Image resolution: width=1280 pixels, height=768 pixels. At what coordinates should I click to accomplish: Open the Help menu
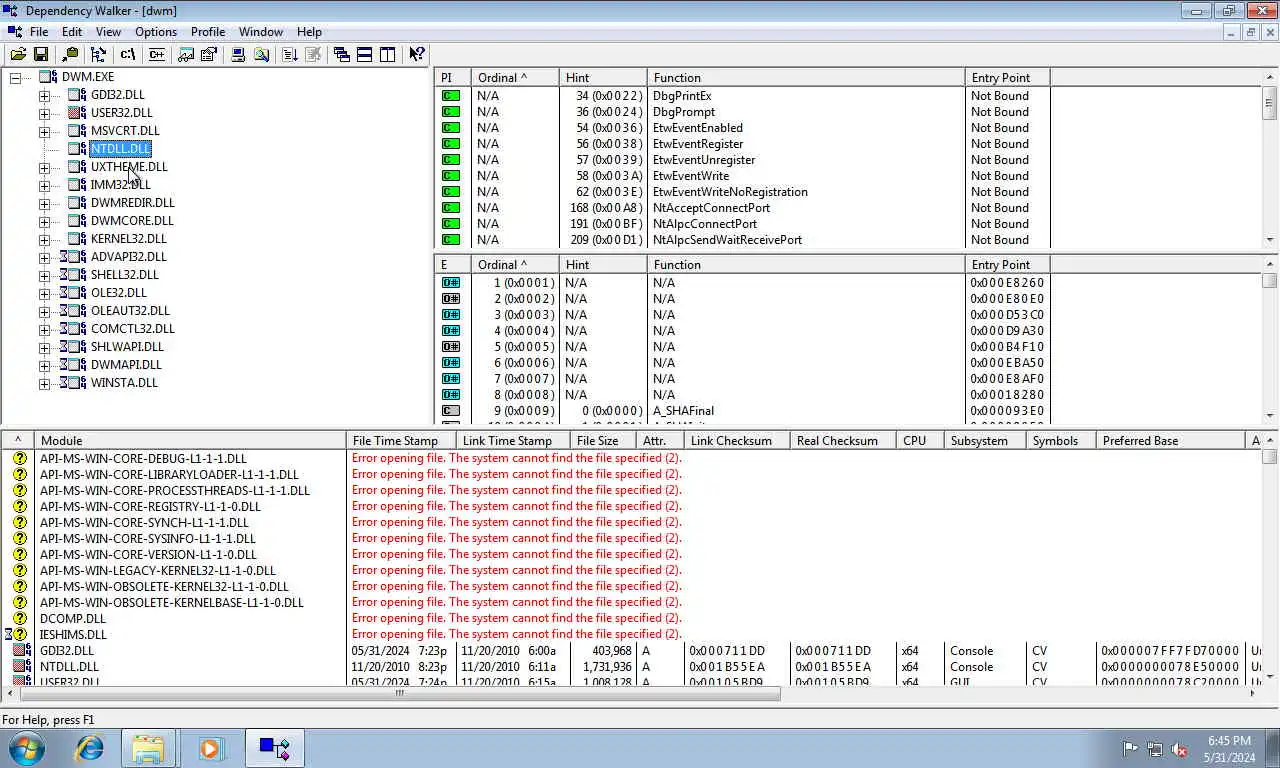pyautogui.click(x=310, y=32)
